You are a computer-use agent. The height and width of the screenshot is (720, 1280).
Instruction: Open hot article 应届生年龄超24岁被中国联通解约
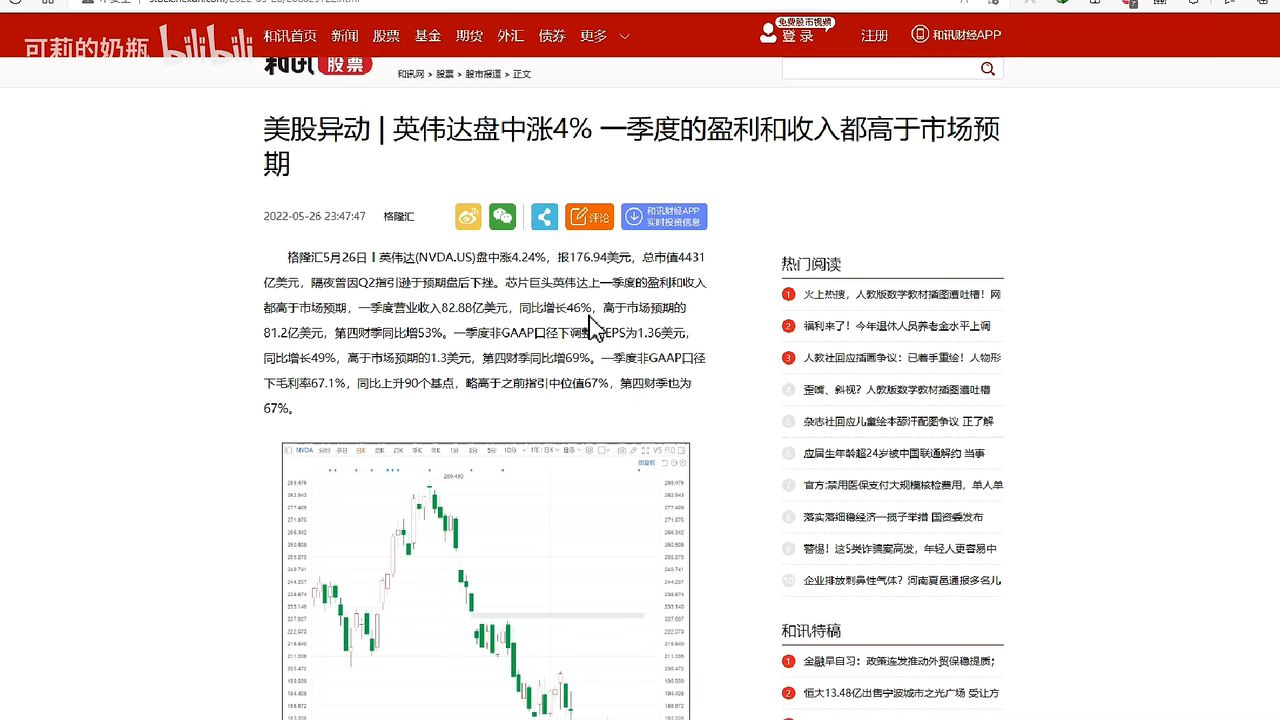[894, 454]
